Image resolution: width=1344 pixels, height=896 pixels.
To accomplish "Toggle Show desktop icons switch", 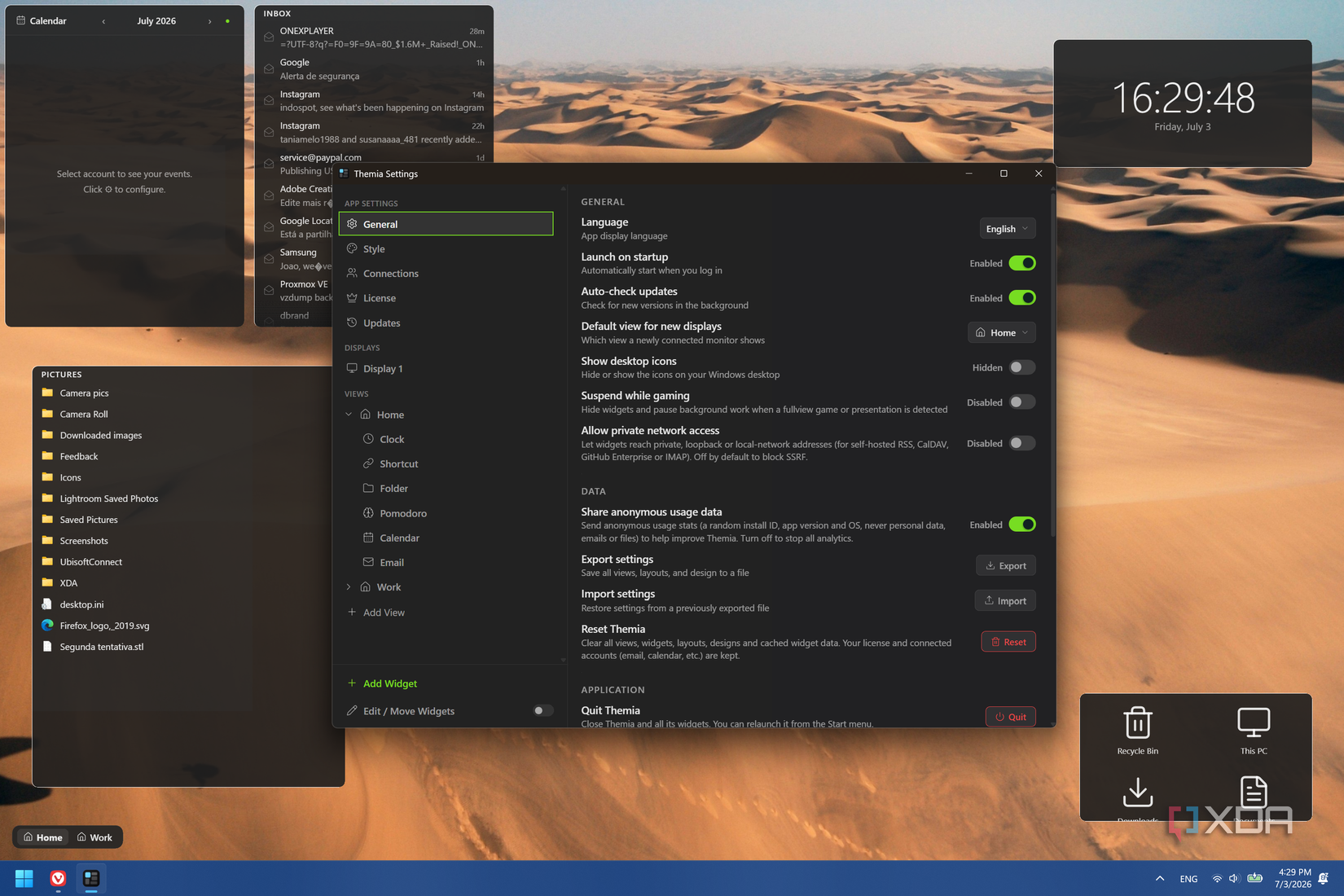I will click(1022, 367).
